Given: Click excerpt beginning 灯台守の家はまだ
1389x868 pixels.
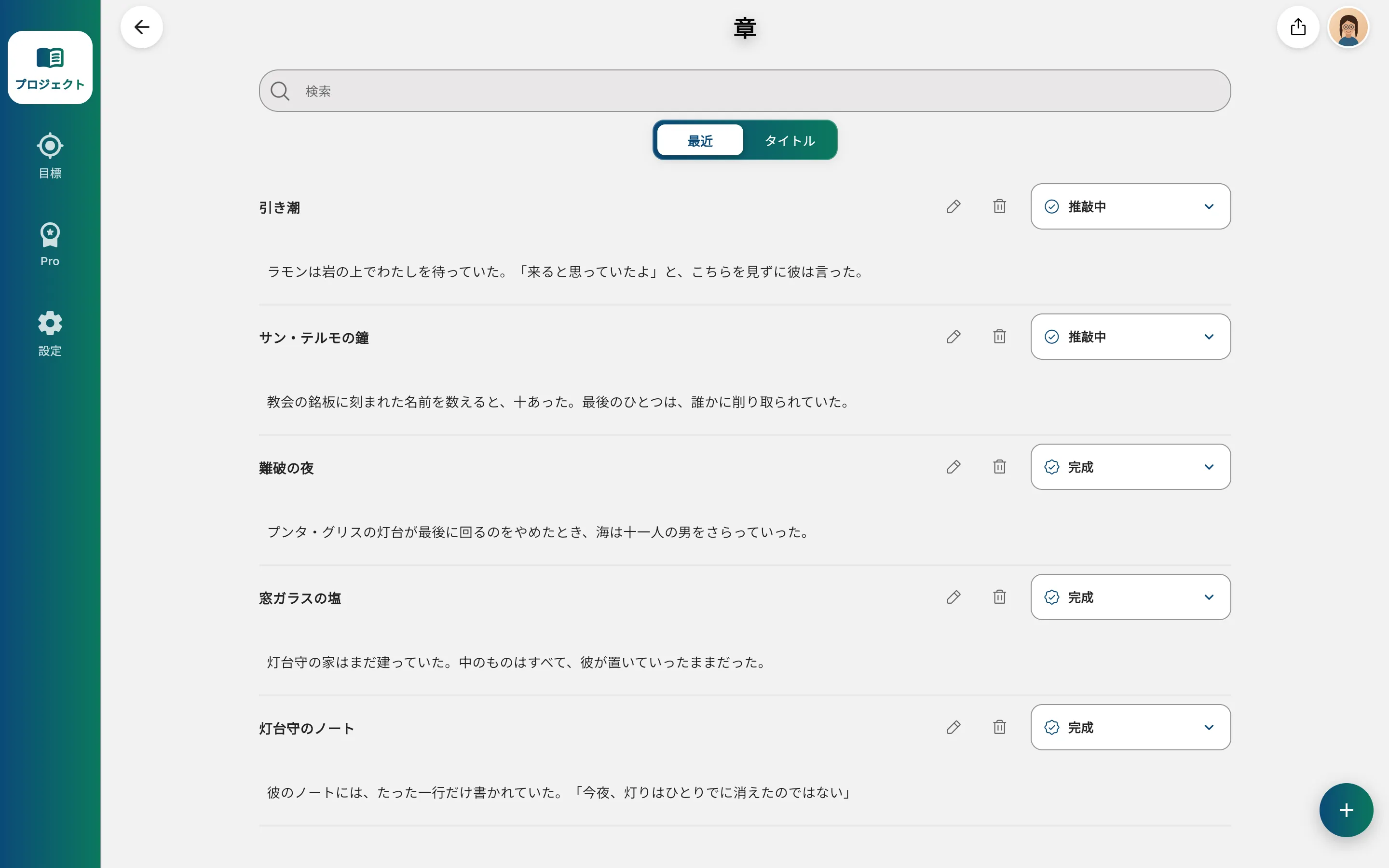Looking at the screenshot, I should [517, 663].
